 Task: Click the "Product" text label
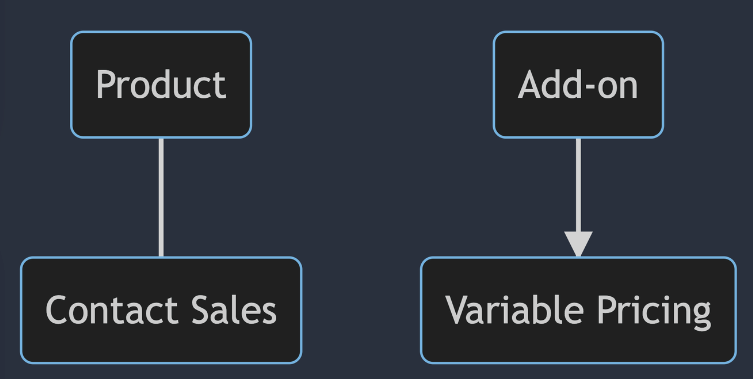pyautogui.click(x=161, y=85)
